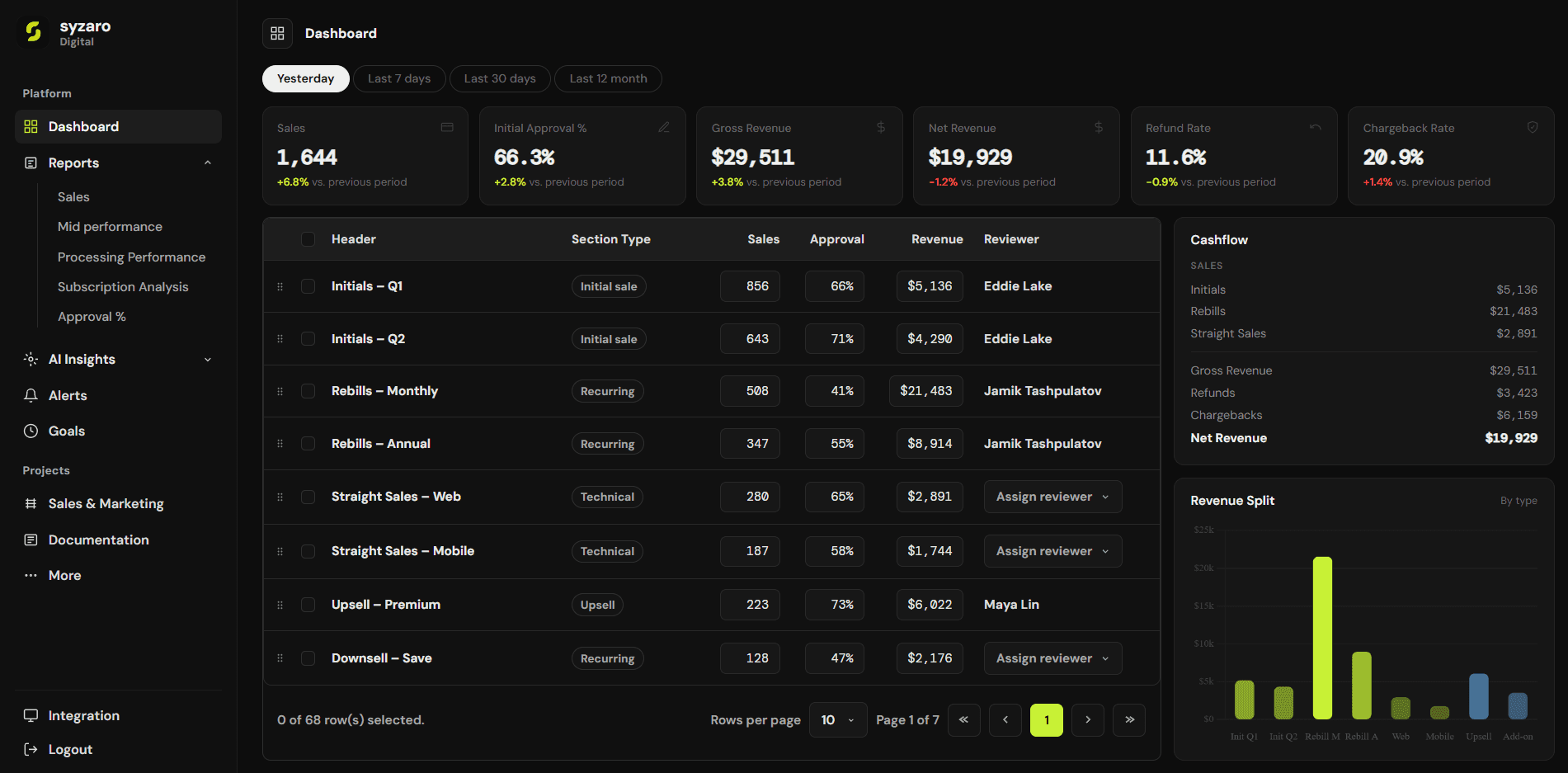Click the Syzaro logo icon
The image size is (1568, 773).
click(33, 32)
